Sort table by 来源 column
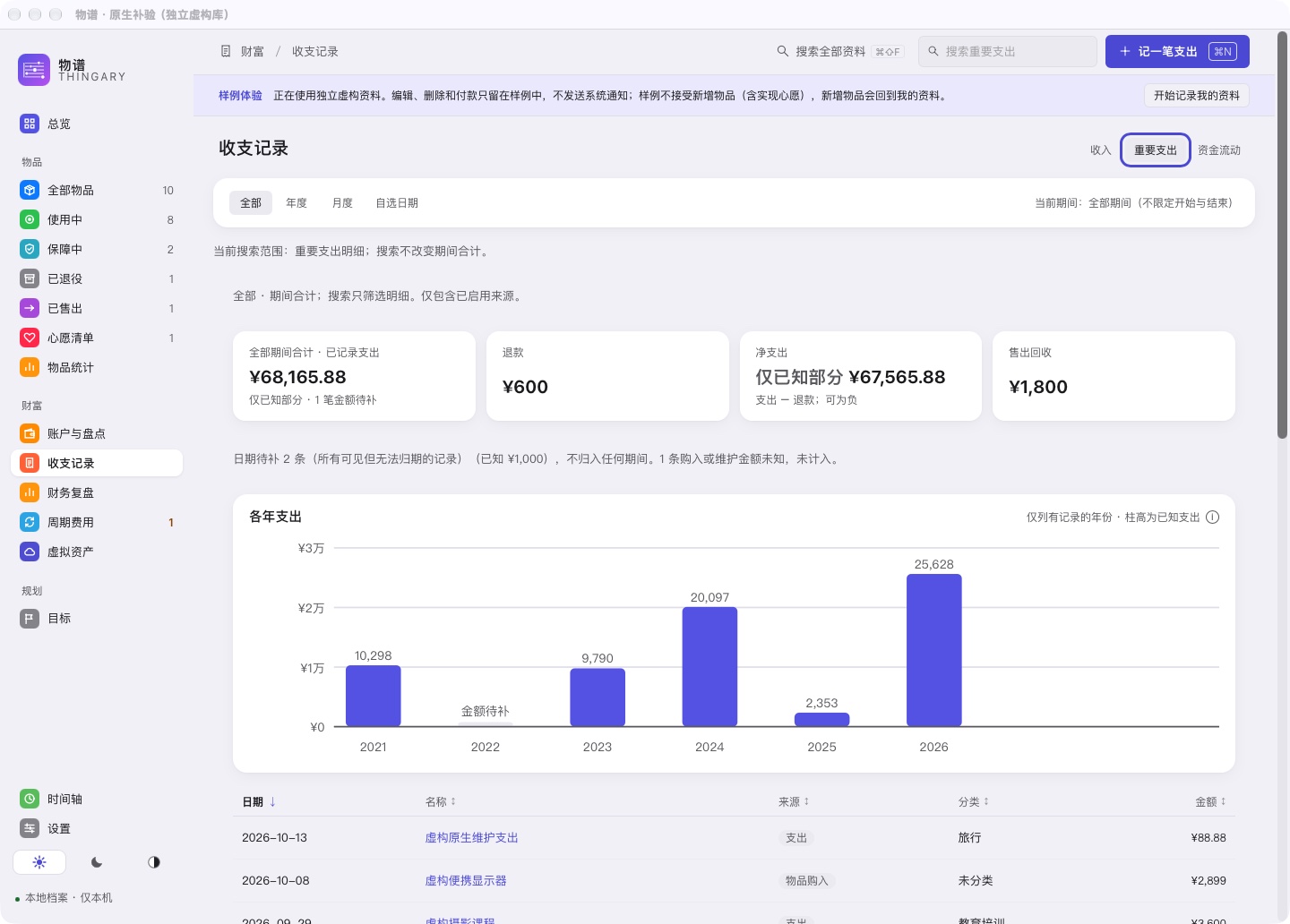Screen dimensions: 1290x924 794,801
